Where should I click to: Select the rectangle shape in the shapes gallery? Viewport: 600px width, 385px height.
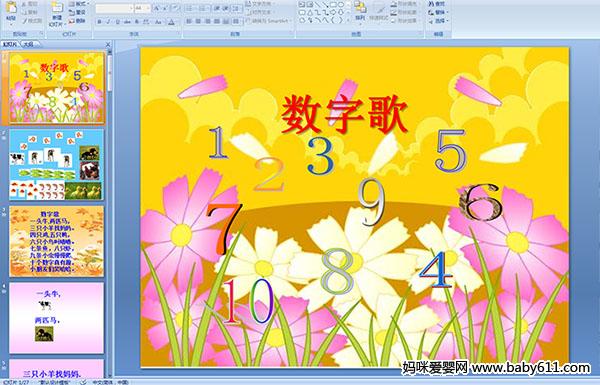333,5
